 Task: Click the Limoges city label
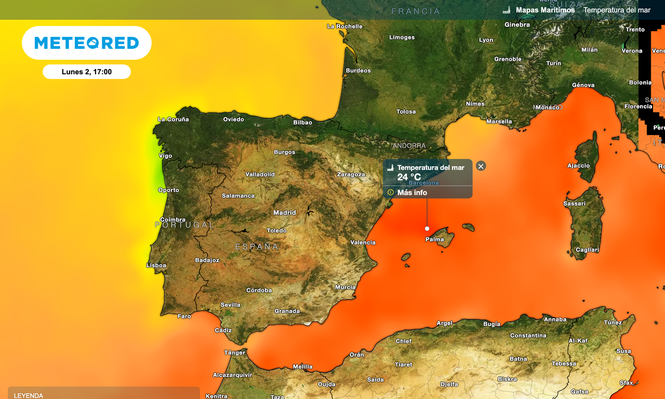pos(402,37)
